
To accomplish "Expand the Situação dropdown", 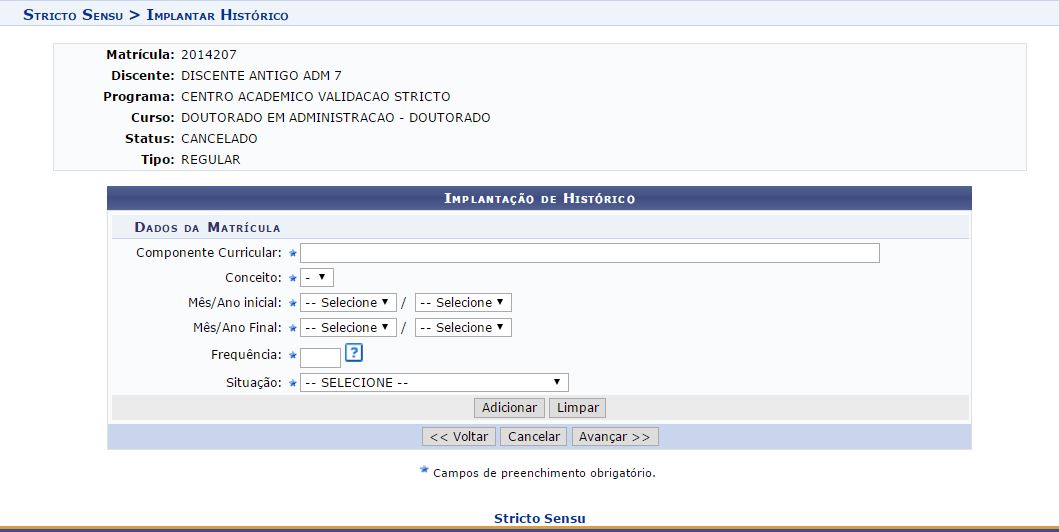I will [x=434, y=382].
